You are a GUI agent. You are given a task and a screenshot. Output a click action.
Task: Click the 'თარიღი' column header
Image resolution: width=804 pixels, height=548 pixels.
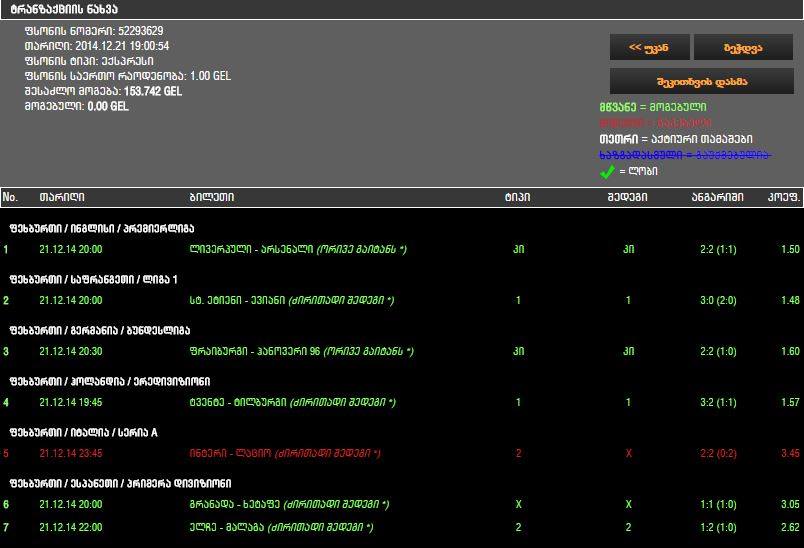62,197
